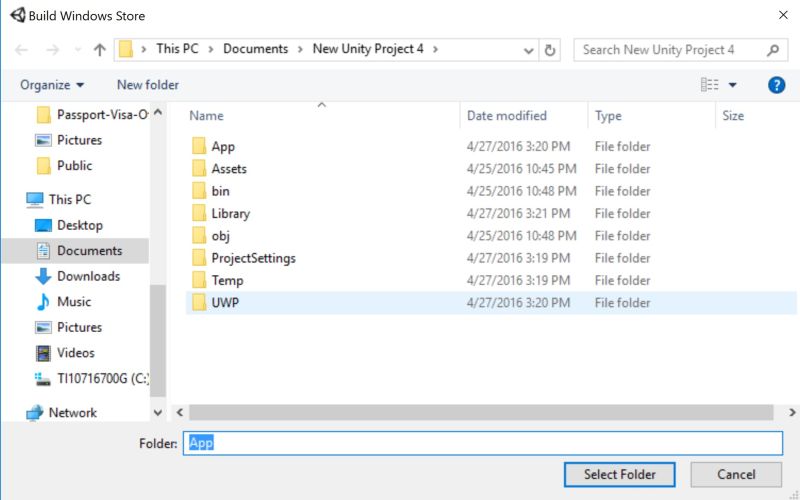Open Public folder in sidebar
800x500 pixels.
click(64, 165)
